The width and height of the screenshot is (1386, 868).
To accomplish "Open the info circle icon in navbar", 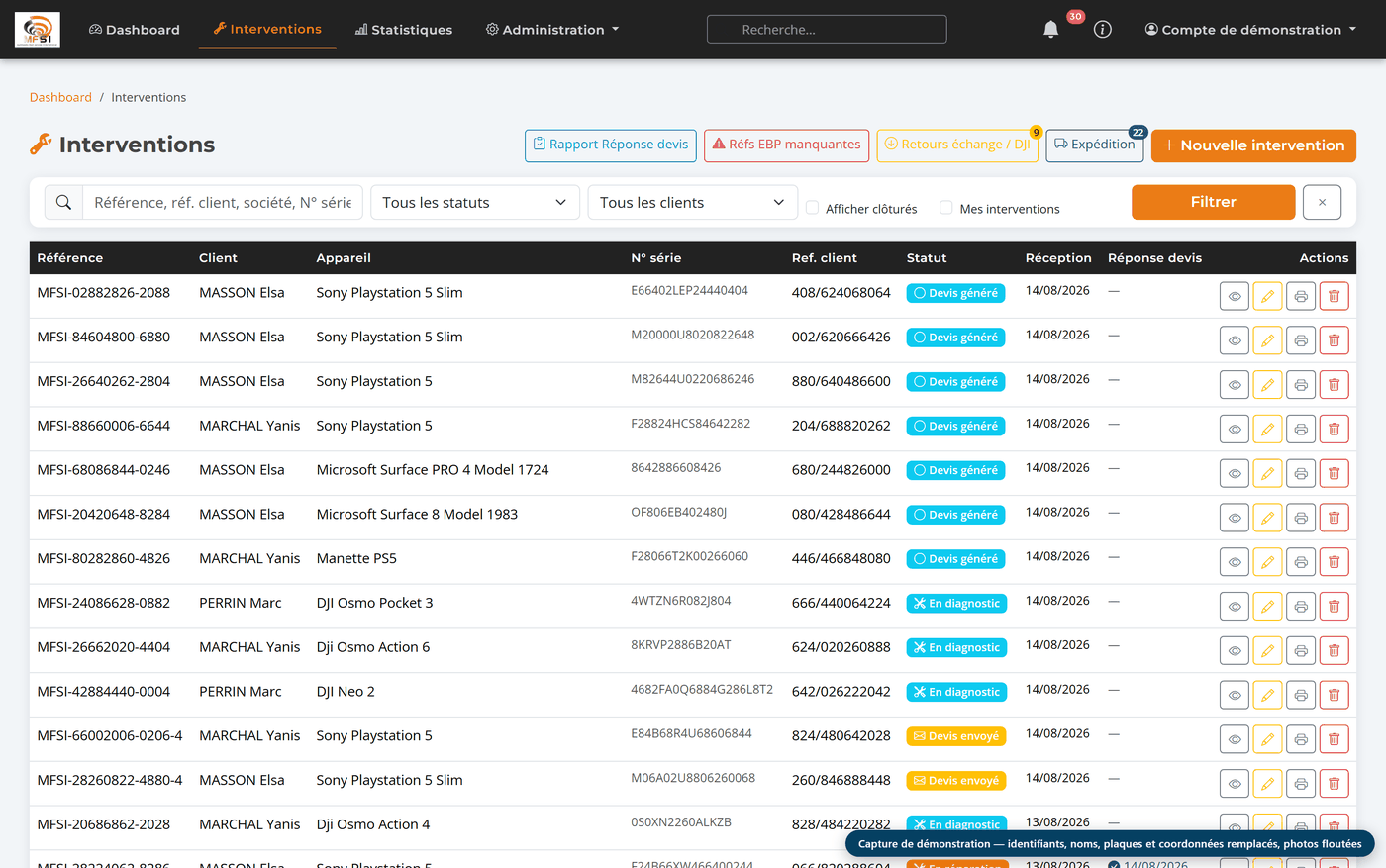I will [x=1102, y=30].
